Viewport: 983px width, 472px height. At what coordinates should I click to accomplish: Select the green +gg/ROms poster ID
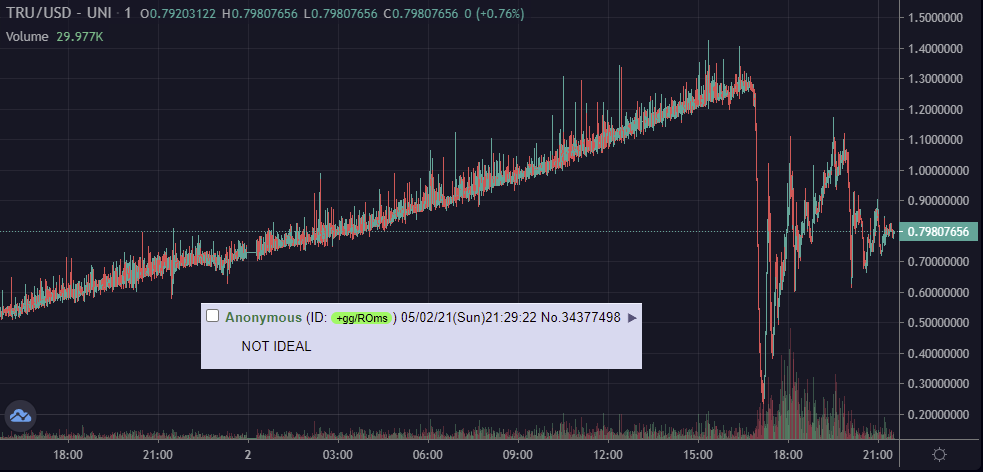(362, 318)
